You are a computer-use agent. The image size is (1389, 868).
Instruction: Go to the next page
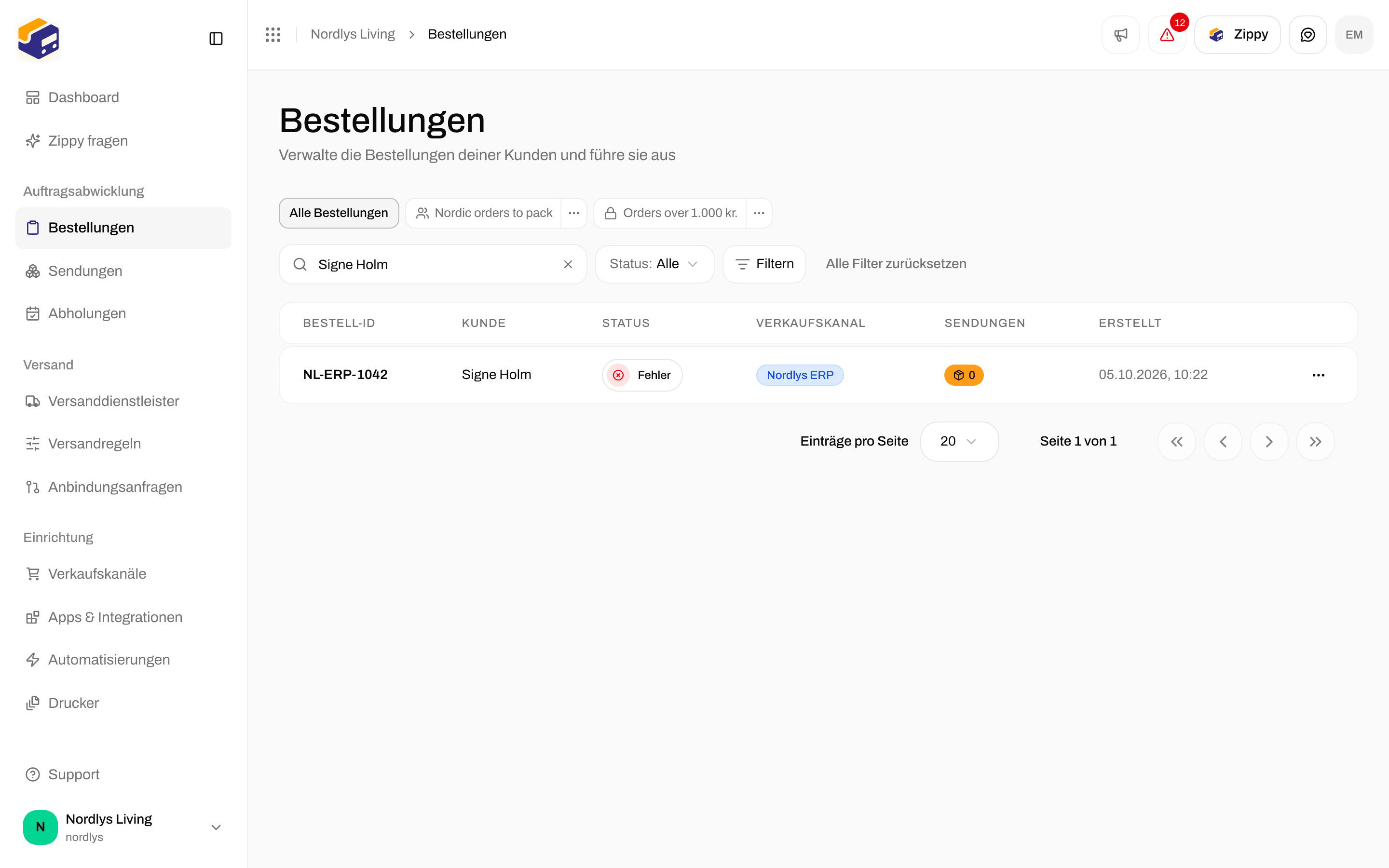(1269, 441)
